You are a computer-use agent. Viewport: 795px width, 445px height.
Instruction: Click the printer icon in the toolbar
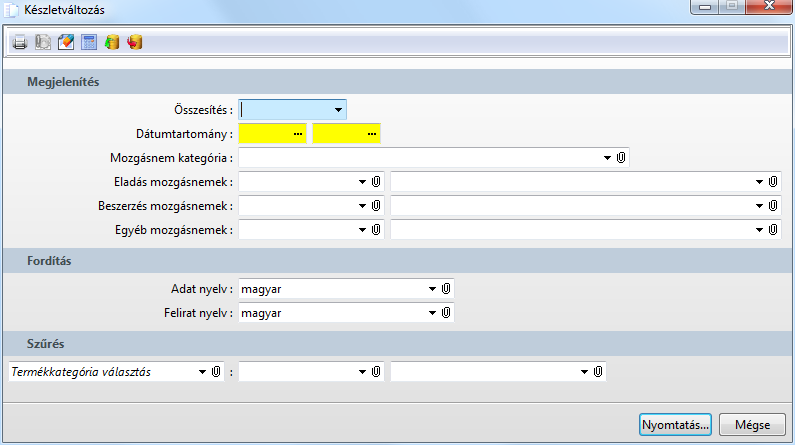20,42
